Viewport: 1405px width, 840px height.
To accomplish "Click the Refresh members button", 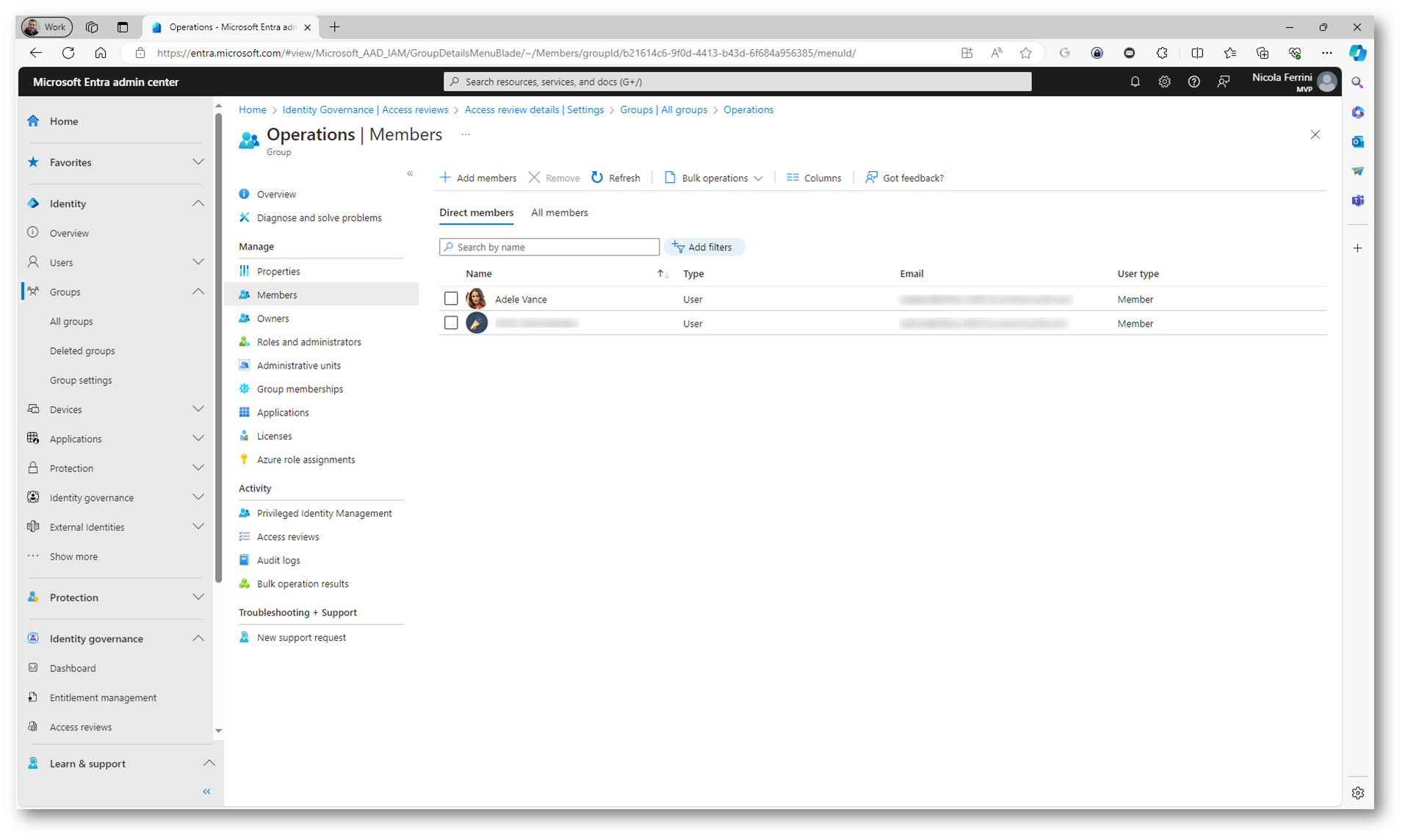I will [615, 178].
